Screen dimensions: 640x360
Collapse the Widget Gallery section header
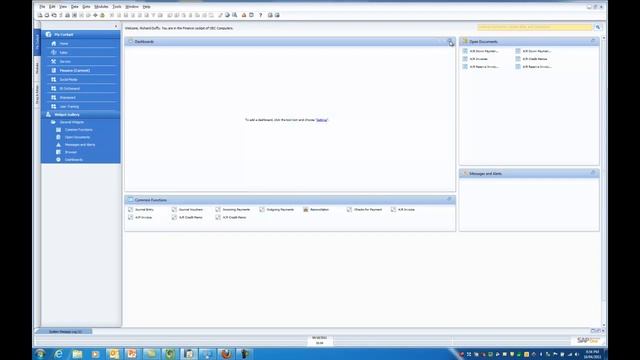(x=81, y=115)
